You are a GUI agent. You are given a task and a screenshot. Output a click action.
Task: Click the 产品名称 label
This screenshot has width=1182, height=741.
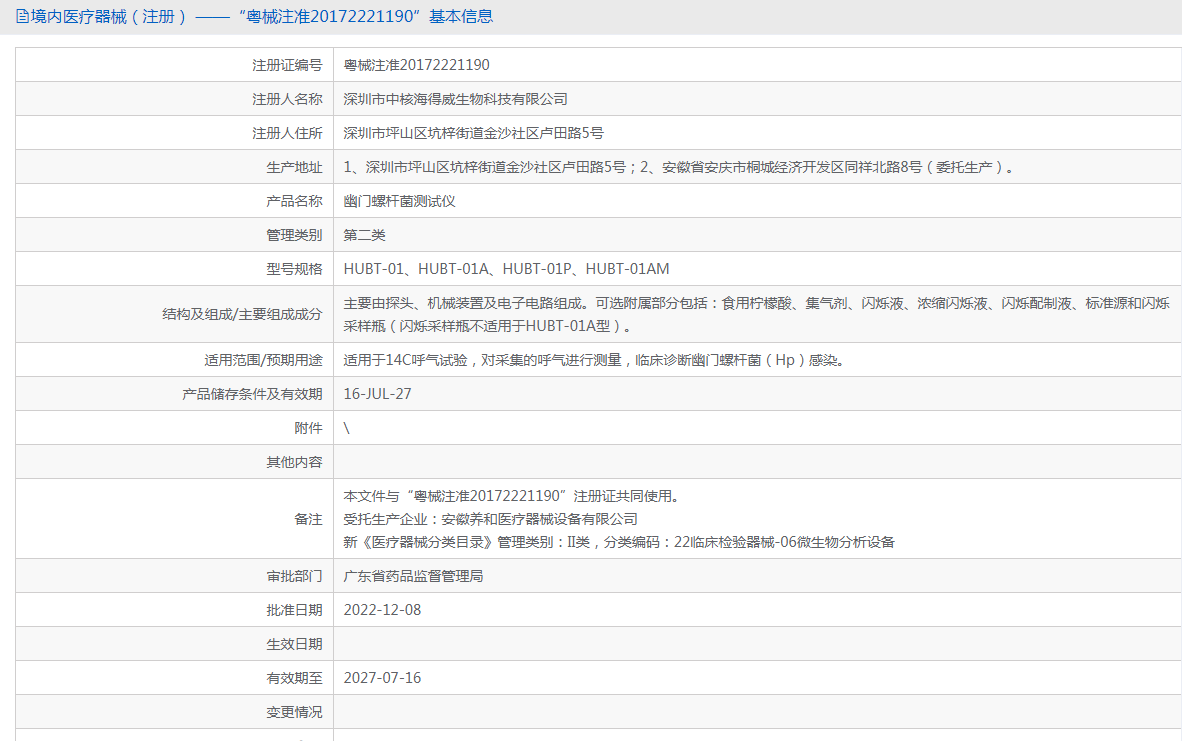294,201
